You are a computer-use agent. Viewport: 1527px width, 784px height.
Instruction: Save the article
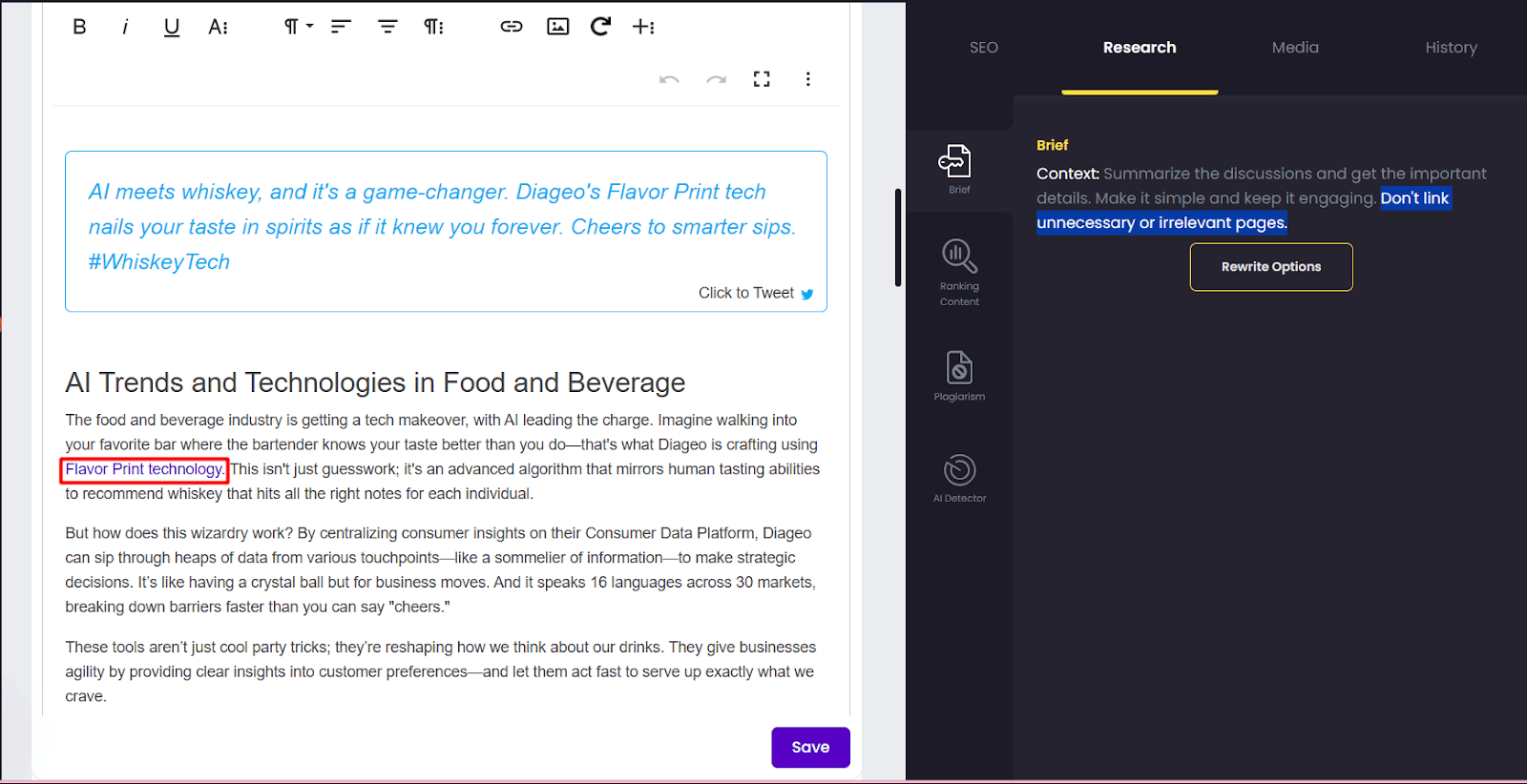pyautogui.click(x=810, y=748)
